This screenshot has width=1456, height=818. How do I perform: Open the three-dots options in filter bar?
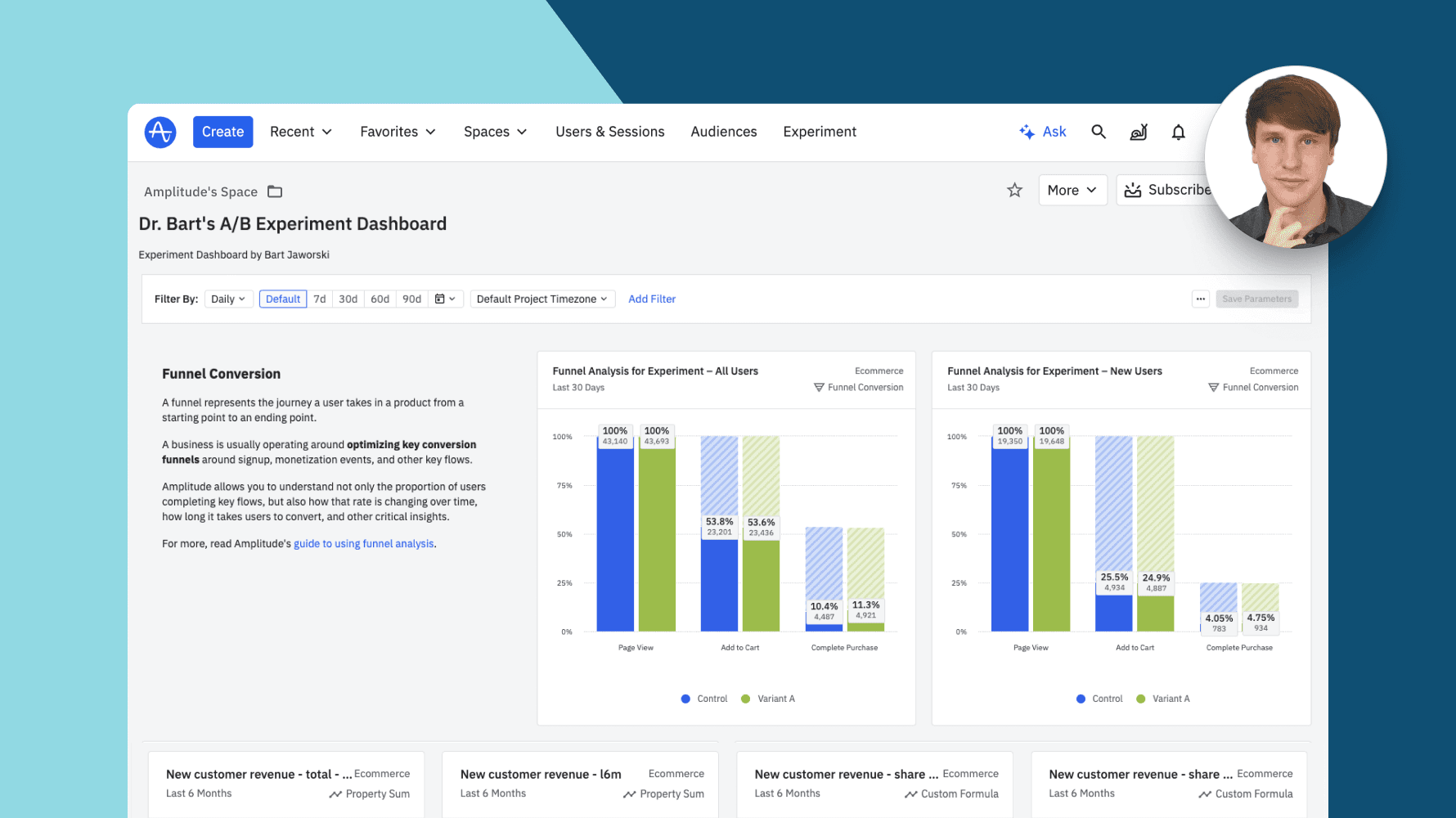pos(1200,299)
